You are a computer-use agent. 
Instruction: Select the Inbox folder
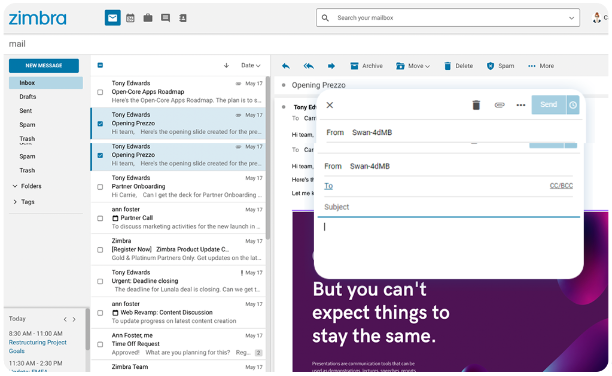point(46,83)
